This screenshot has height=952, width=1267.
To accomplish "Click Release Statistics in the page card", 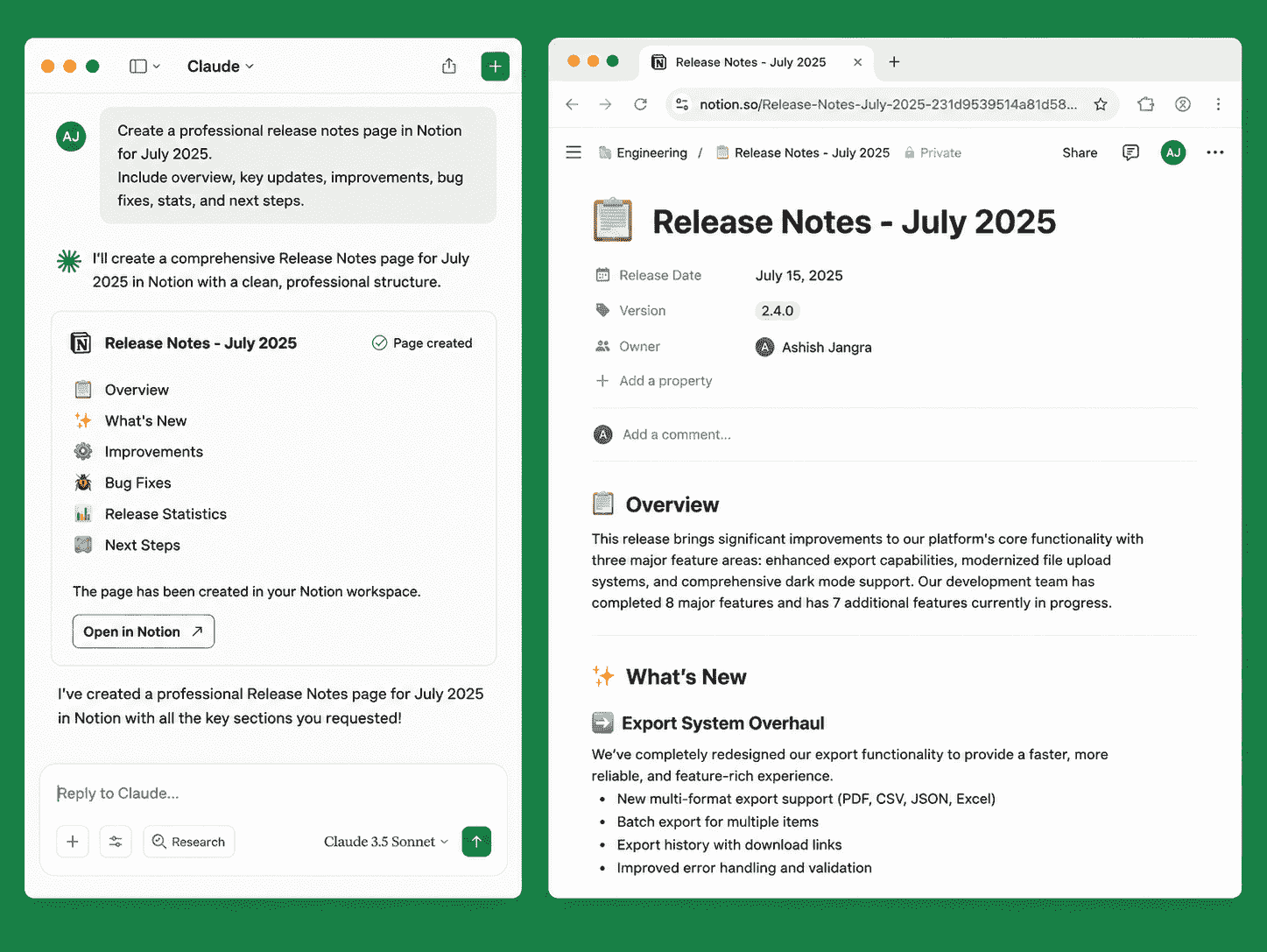I will [x=165, y=514].
